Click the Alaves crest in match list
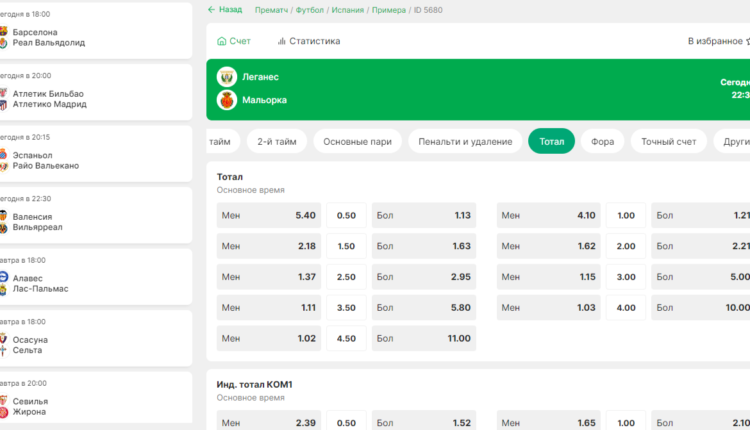The height and width of the screenshot is (430, 750). tap(3, 277)
